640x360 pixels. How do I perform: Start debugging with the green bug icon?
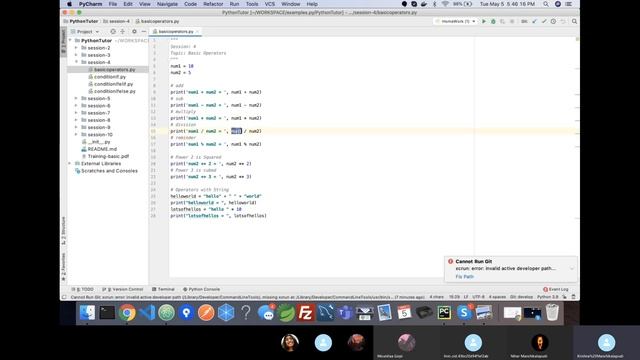[493, 21]
